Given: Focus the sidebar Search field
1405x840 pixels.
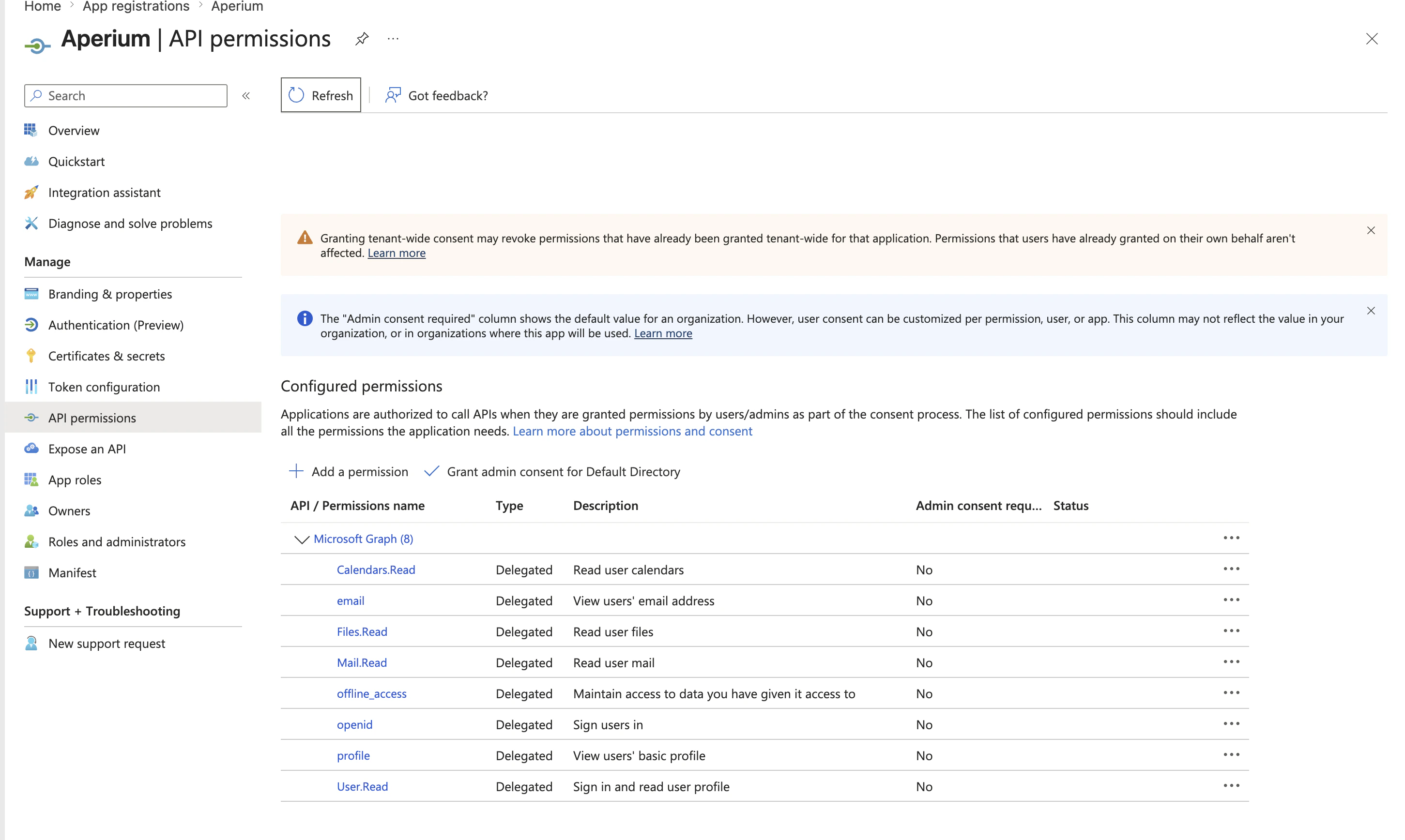Looking at the screenshot, I should 126,96.
